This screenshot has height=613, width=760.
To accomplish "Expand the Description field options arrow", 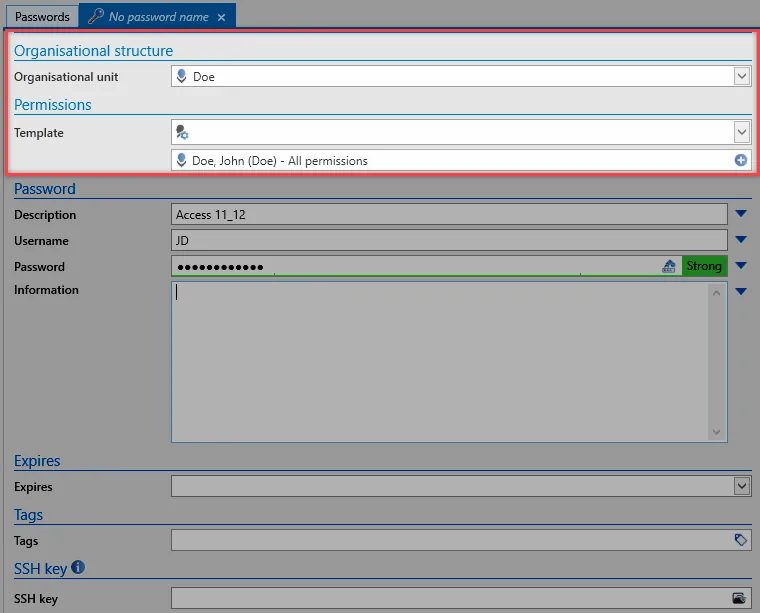I will point(741,213).
